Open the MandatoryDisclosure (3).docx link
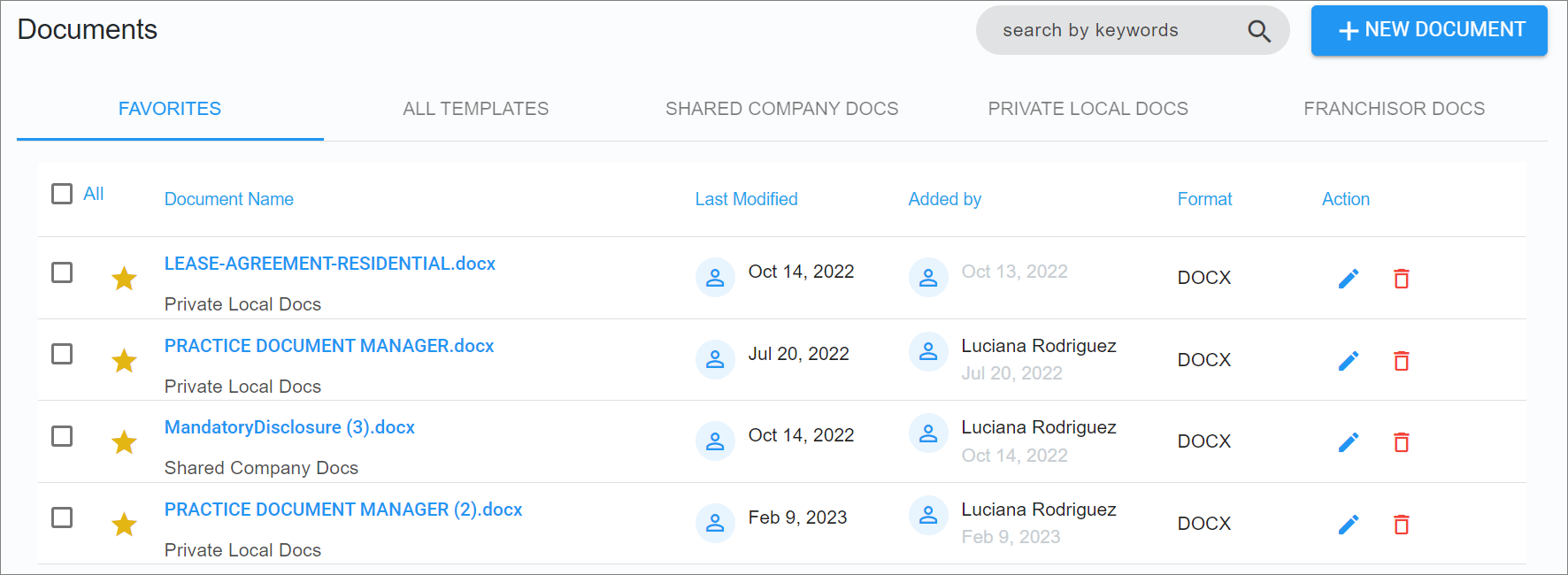 point(289,427)
